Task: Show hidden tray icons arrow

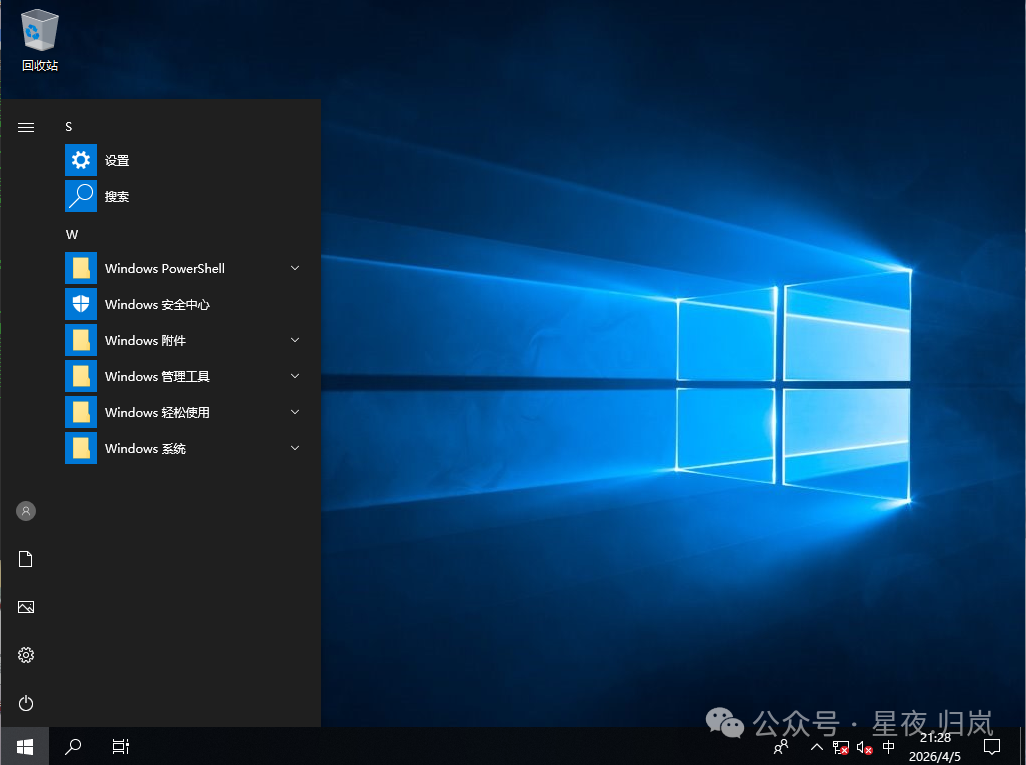Action: (817, 747)
